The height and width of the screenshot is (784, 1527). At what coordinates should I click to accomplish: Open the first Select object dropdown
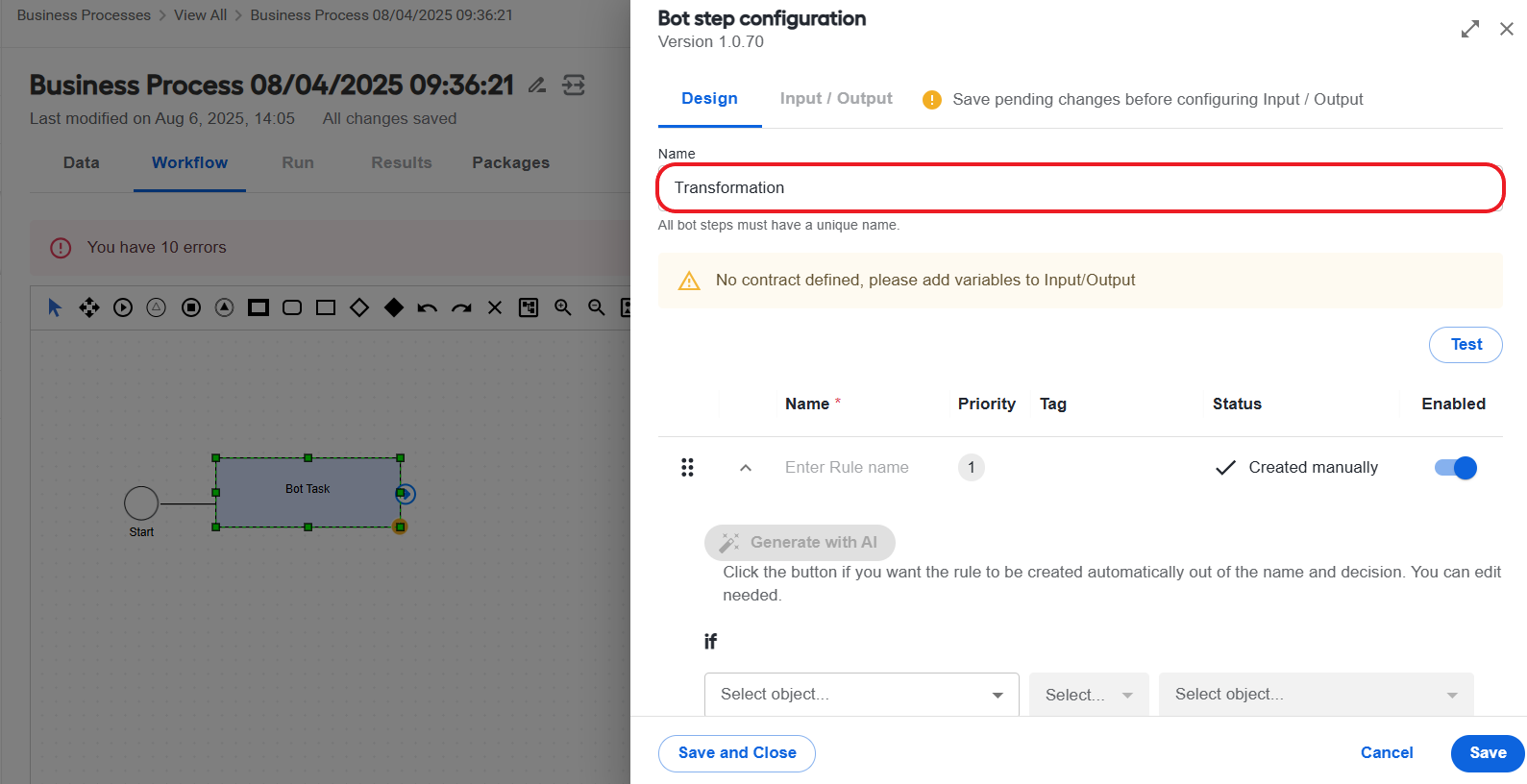coord(861,695)
